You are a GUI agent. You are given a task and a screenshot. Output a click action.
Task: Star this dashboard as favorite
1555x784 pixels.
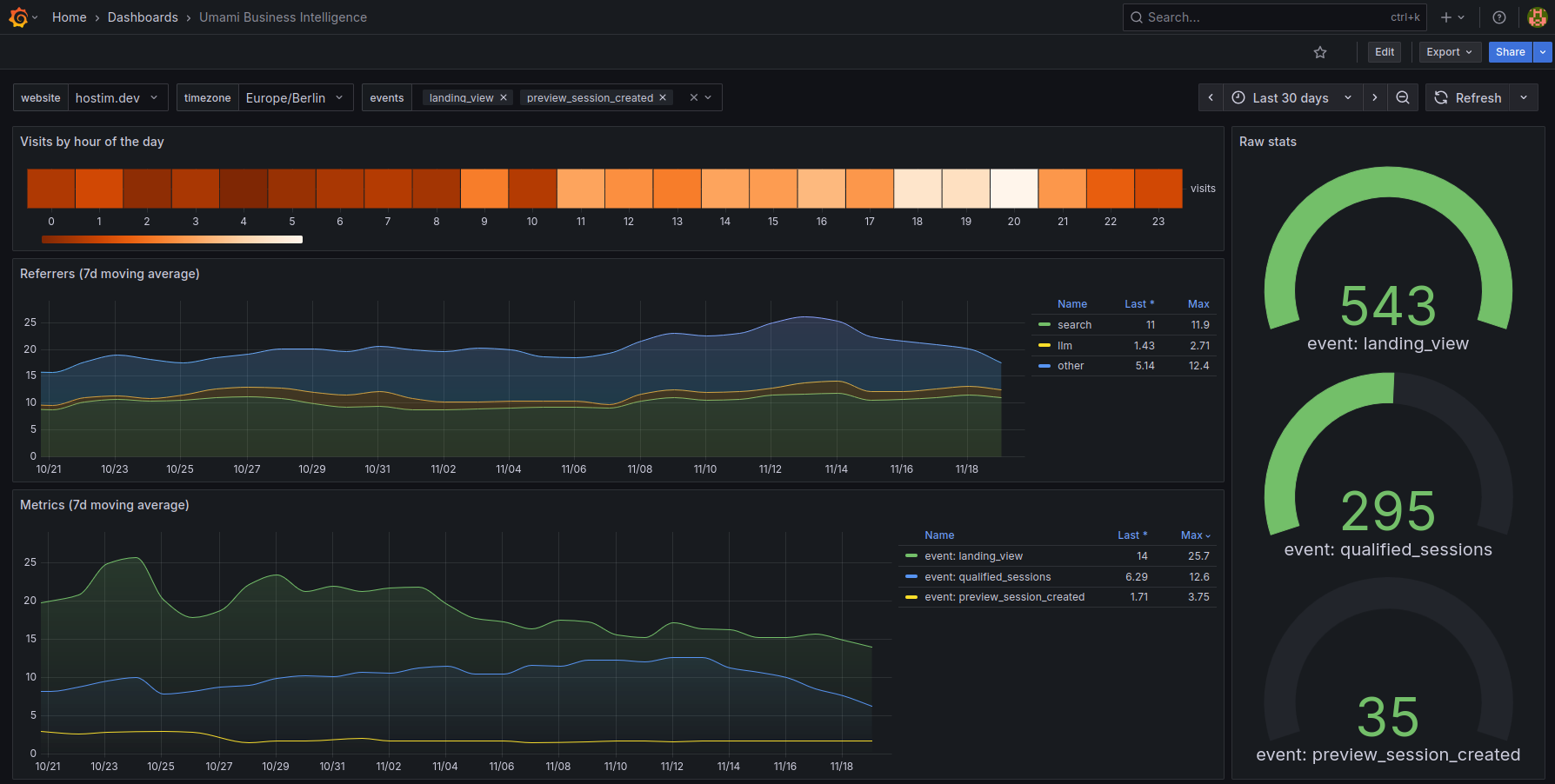[x=1320, y=52]
